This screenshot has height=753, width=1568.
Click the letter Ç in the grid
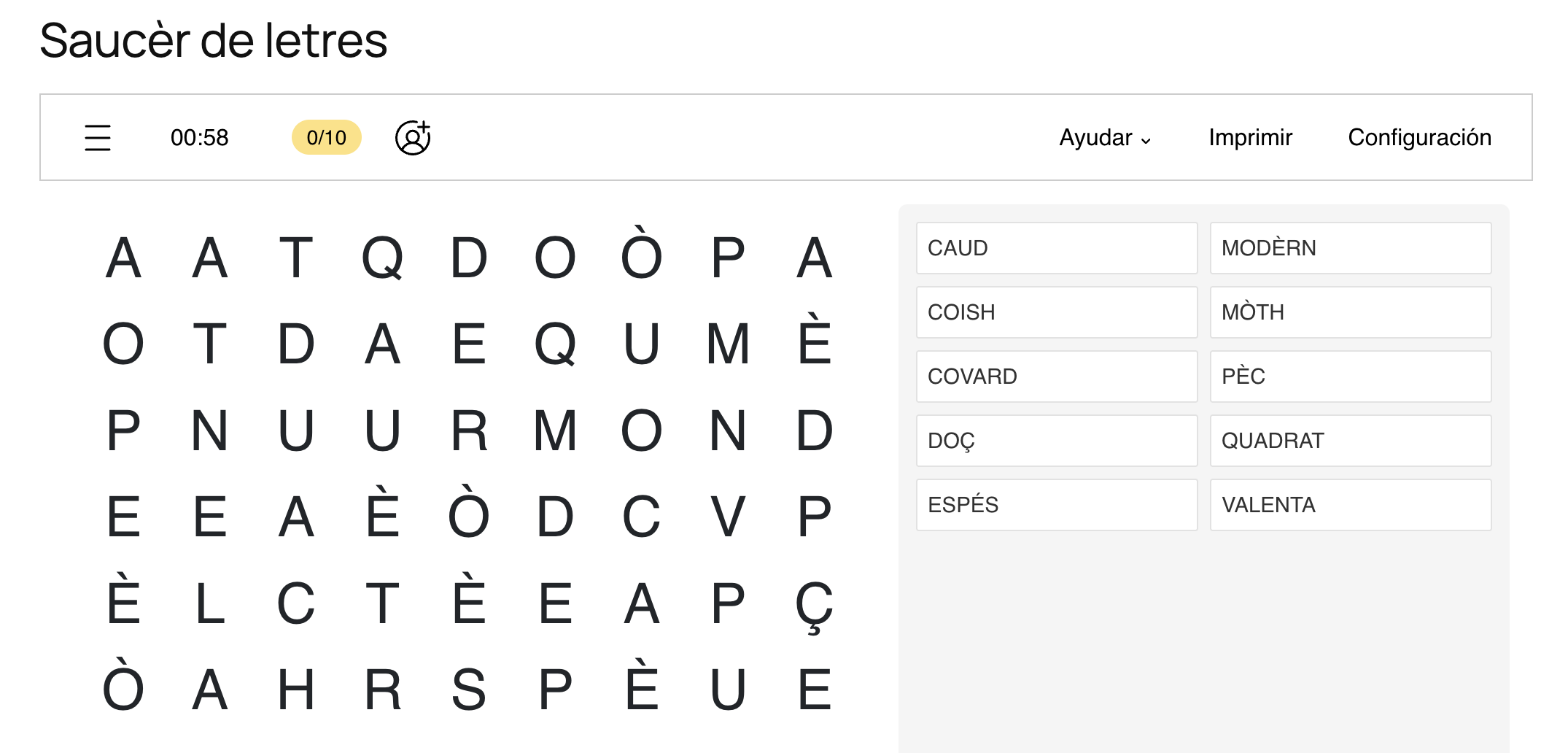point(814,607)
